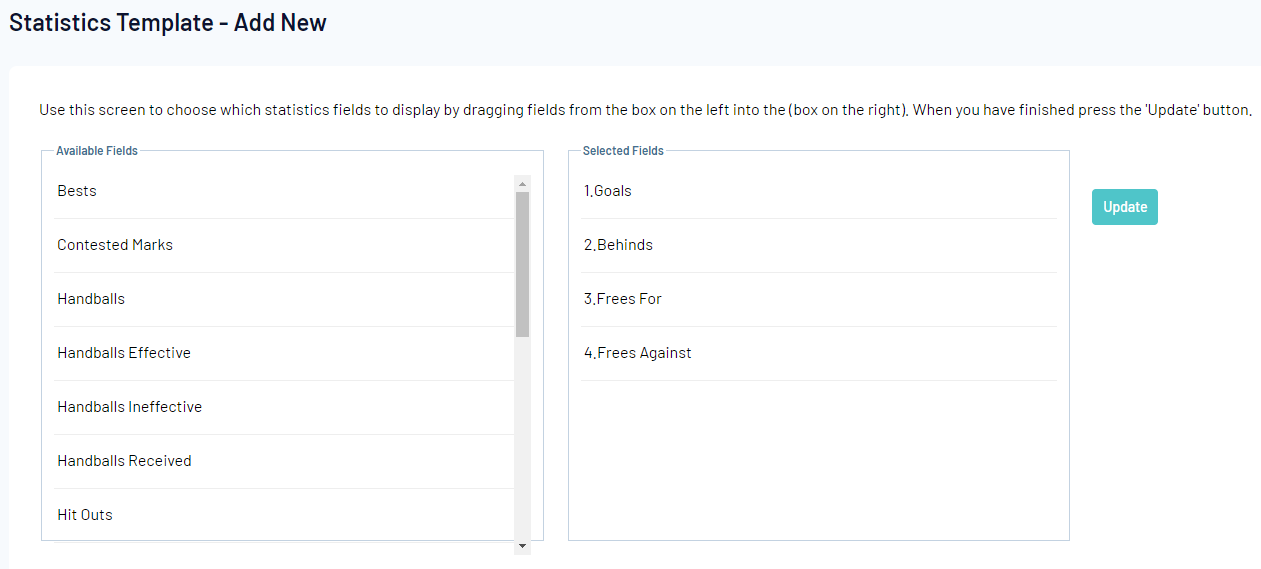This screenshot has width=1261, height=569.
Task: Click the Frees Against selected field
Action: (x=638, y=353)
